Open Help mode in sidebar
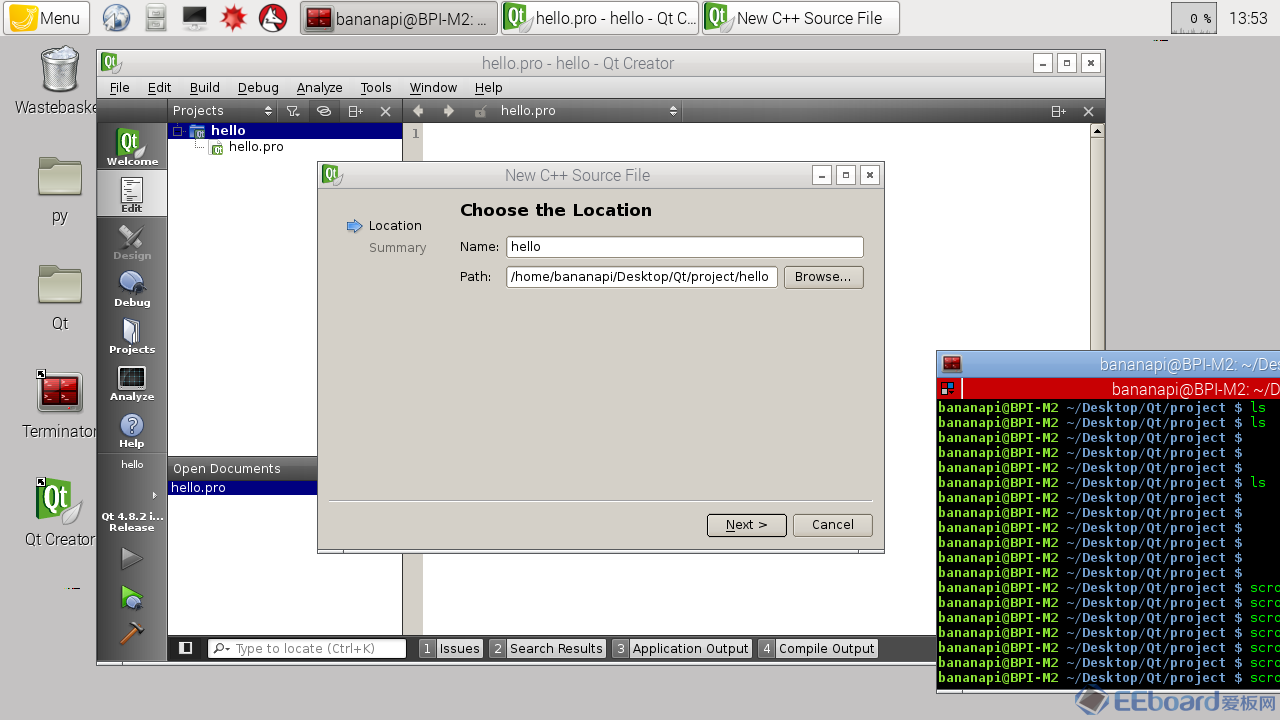 [132, 430]
